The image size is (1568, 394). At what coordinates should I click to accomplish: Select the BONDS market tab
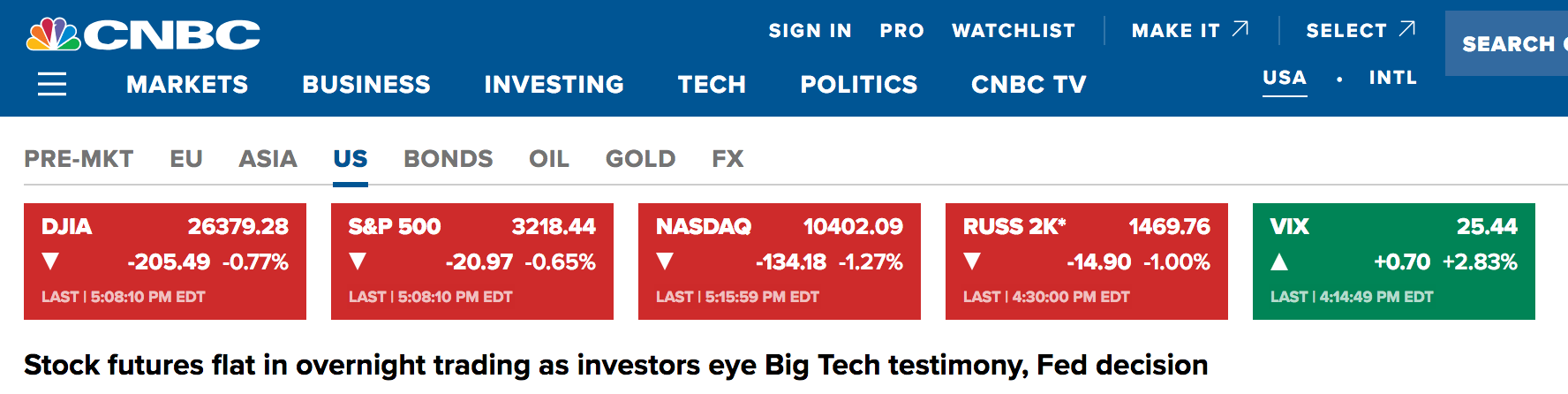point(448,159)
